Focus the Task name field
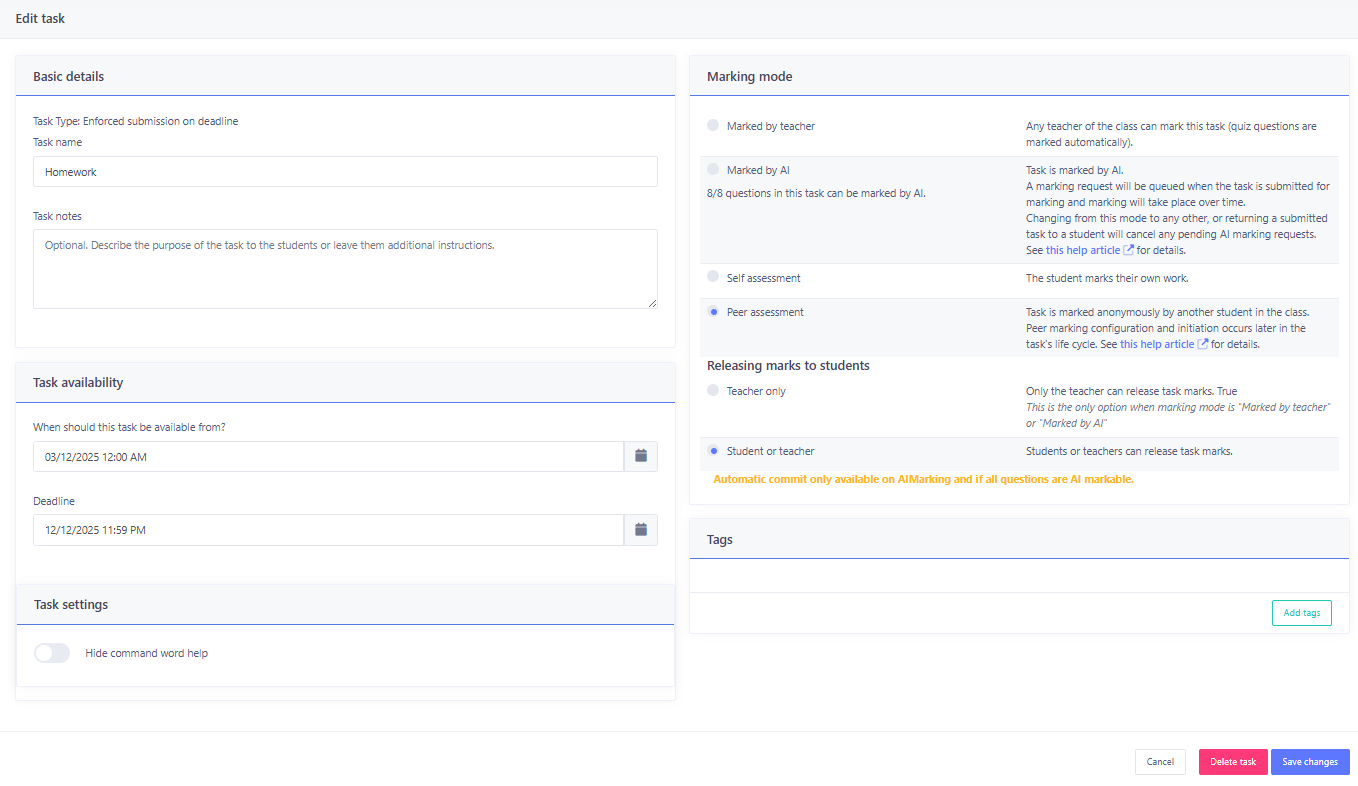This screenshot has height=786, width=1358. point(345,172)
